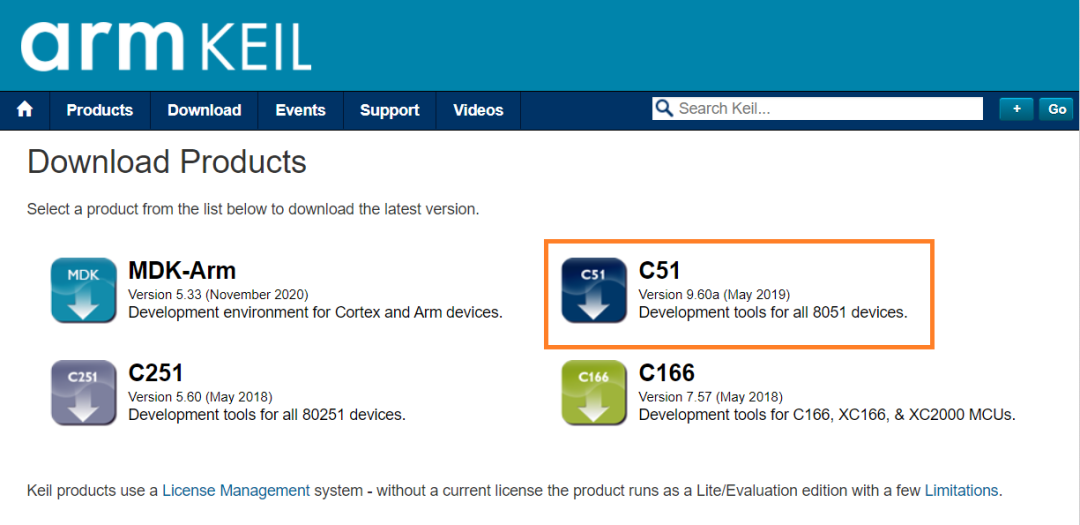Go to the Events menu item
This screenshot has width=1080, height=525.
click(x=300, y=110)
